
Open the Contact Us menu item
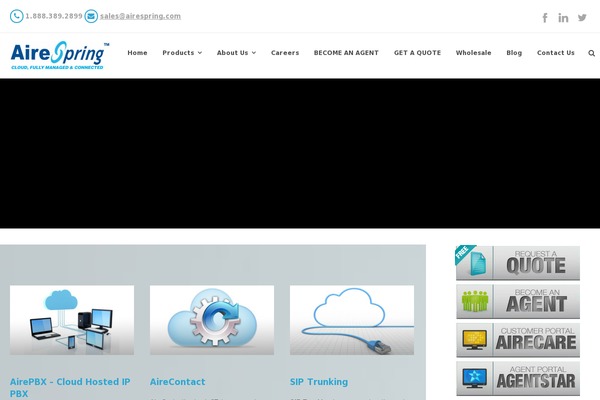[556, 53]
